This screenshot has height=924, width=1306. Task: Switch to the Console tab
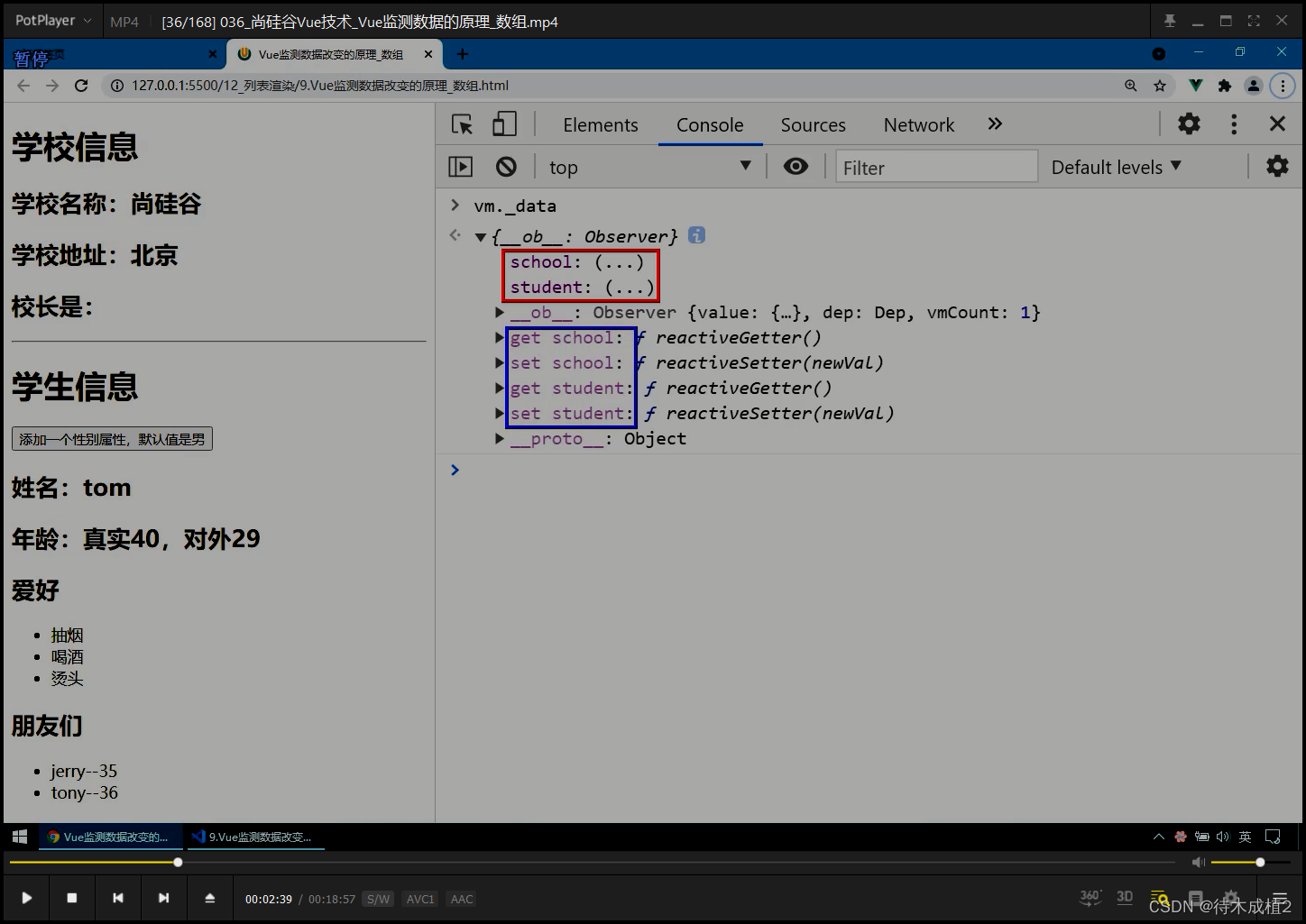(710, 125)
